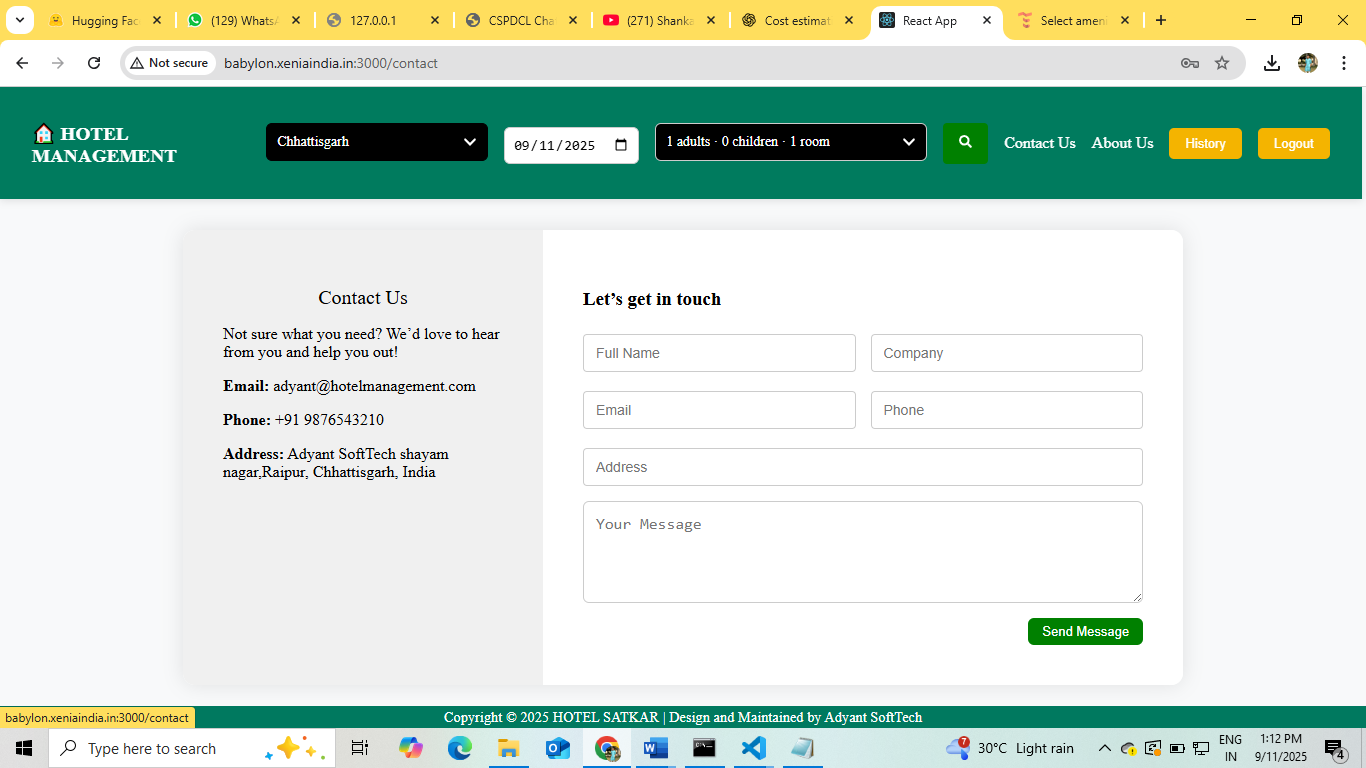Click the Send Message button

[x=1085, y=631]
